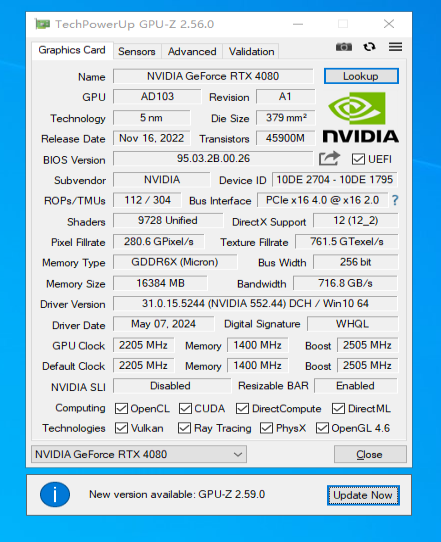The height and width of the screenshot is (542, 441).
Task: Click the Bus Interface question mark icon
Action: [x=395, y=200]
